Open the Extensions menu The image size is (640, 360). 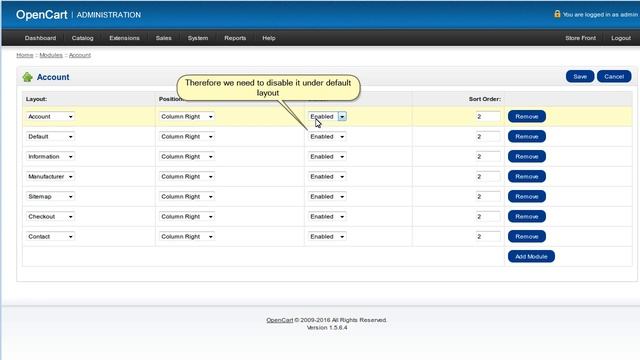tap(124, 38)
